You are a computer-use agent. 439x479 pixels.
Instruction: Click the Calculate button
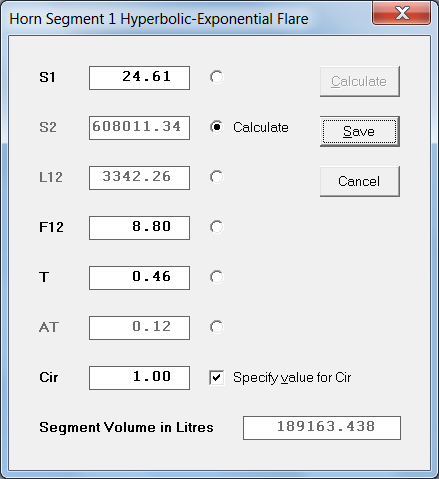pos(360,82)
